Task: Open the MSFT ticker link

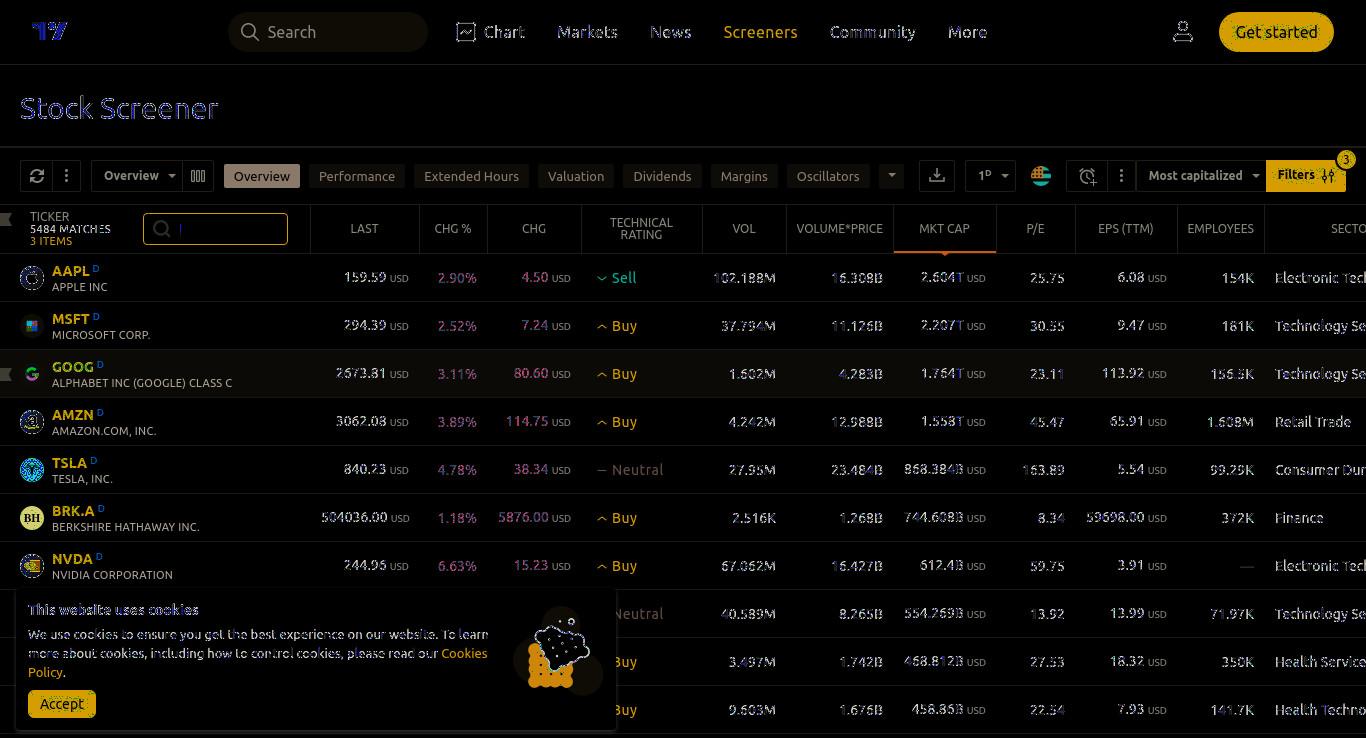Action: tap(70, 319)
